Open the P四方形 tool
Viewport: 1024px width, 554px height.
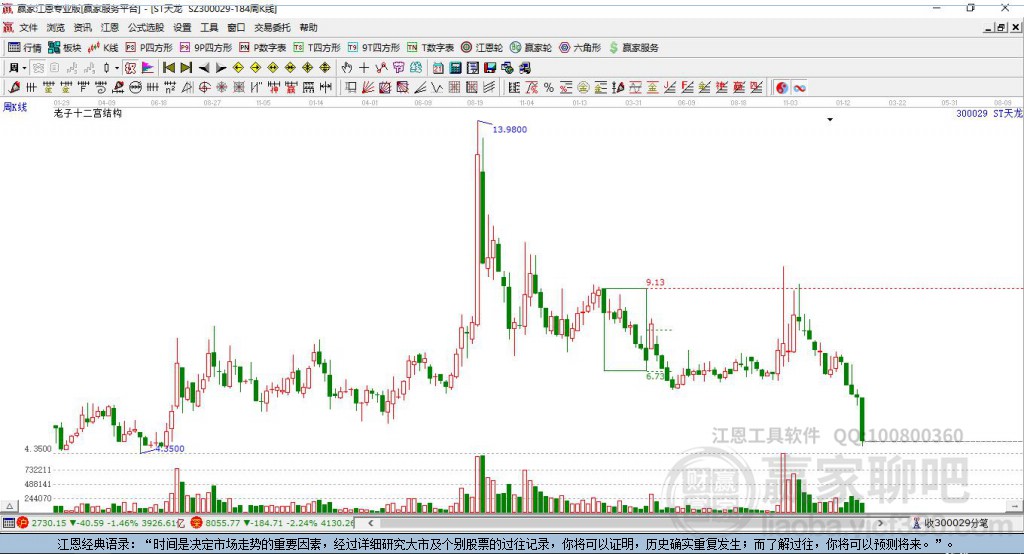(x=149, y=48)
